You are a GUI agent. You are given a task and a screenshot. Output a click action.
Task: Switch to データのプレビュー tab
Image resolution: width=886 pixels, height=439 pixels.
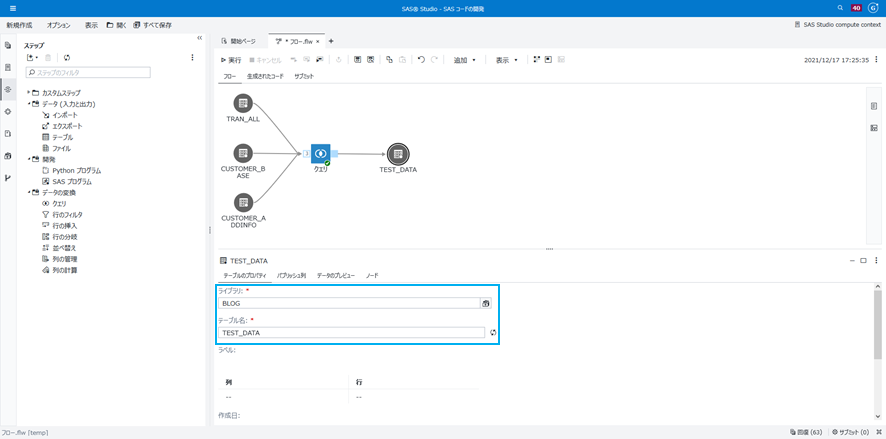point(336,276)
